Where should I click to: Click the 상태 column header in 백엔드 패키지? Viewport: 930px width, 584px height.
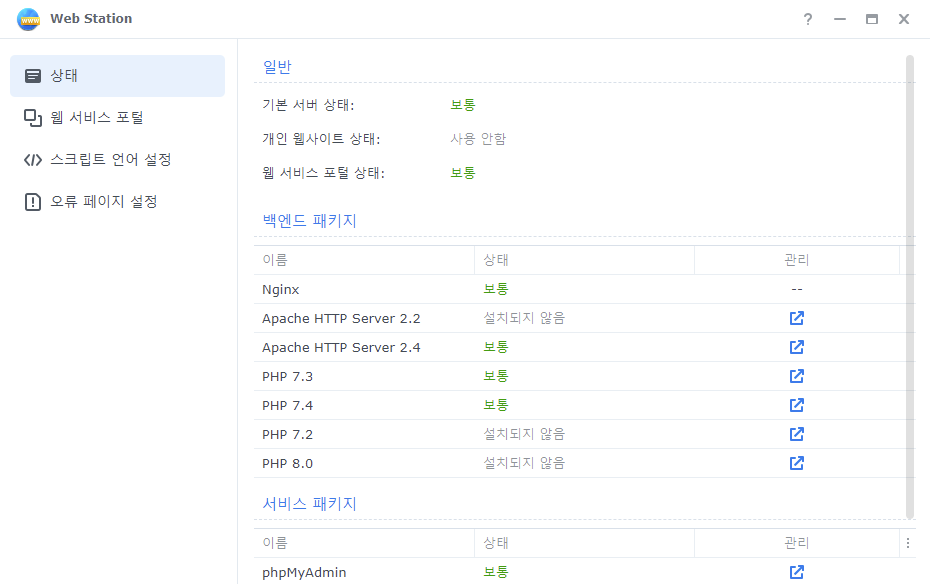(584, 260)
